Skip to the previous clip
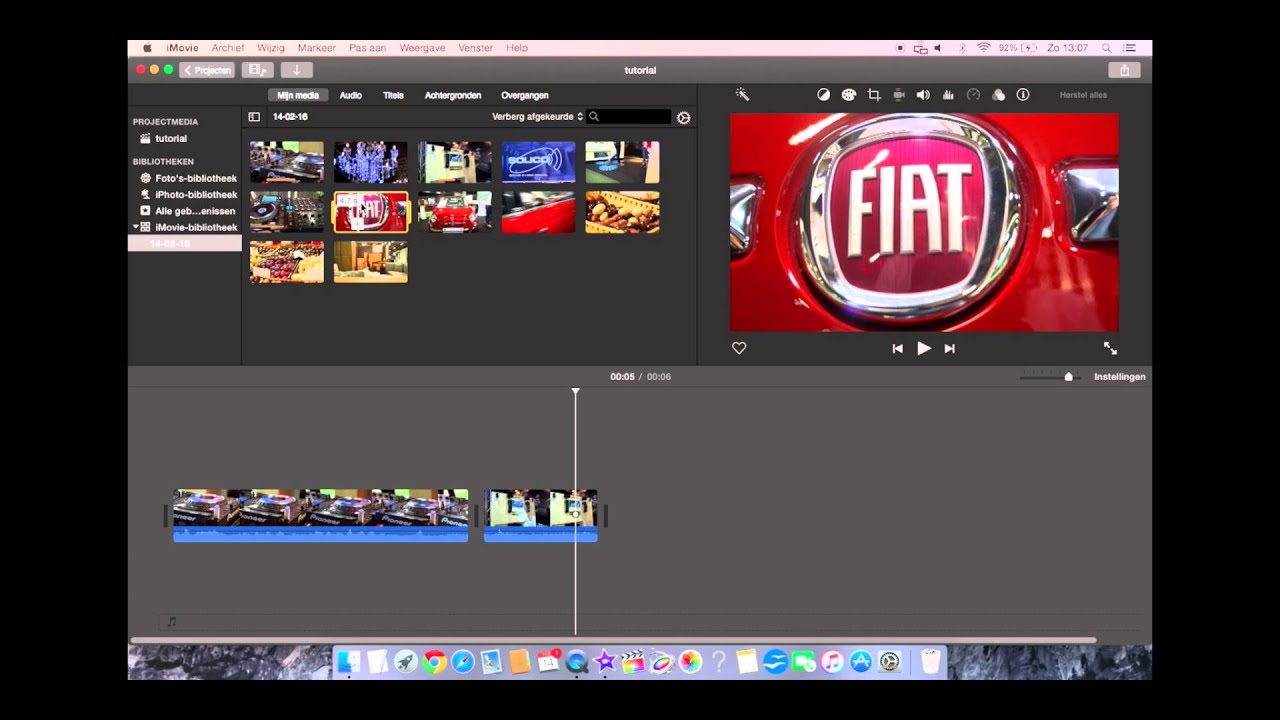The width and height of the screenshot is (1280, 720). pyautogui.click(x=897, y=349)
